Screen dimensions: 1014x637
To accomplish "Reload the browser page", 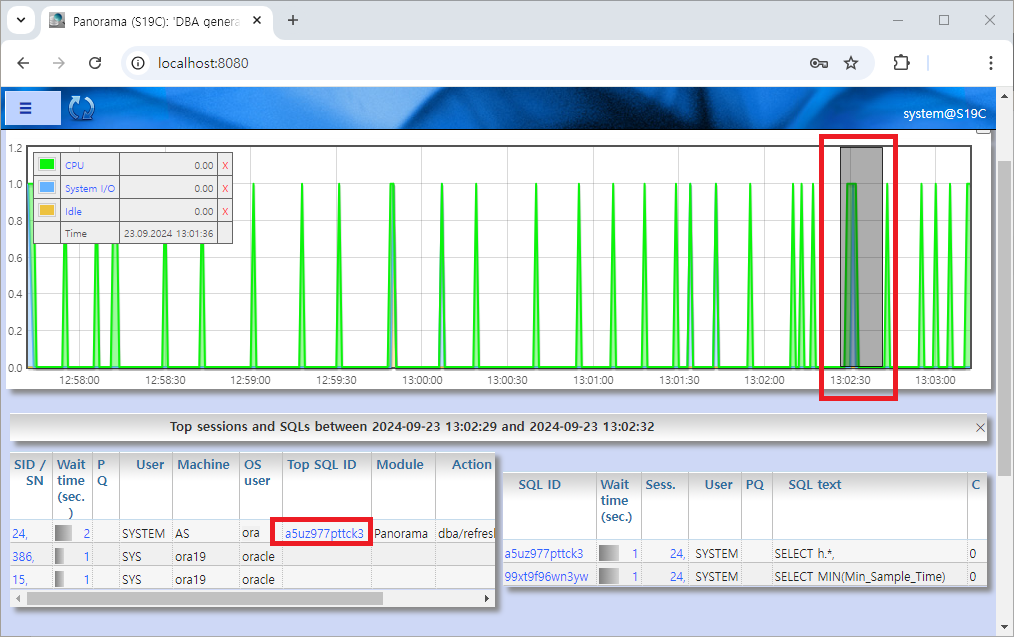I will pos(95,63).
